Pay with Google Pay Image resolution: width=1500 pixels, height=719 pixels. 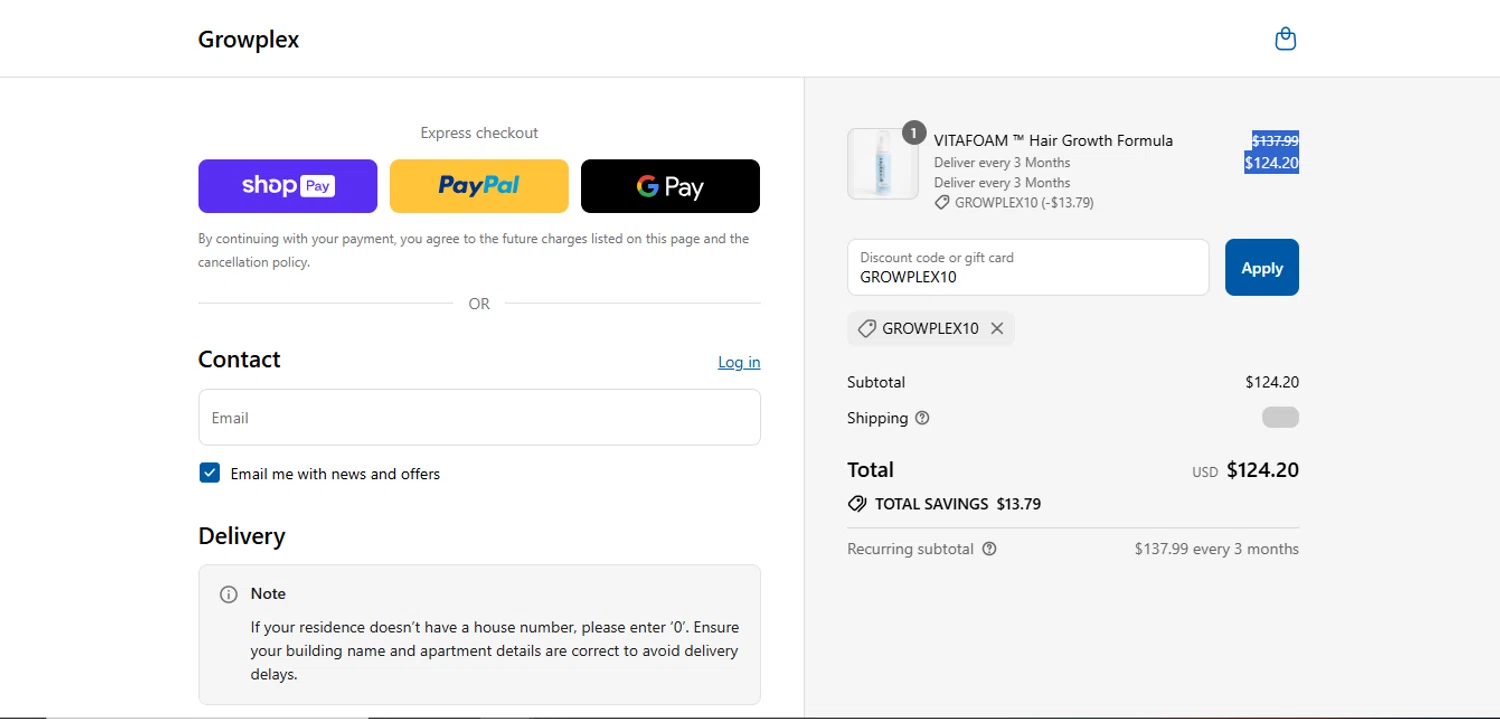[x=670, y=186]
